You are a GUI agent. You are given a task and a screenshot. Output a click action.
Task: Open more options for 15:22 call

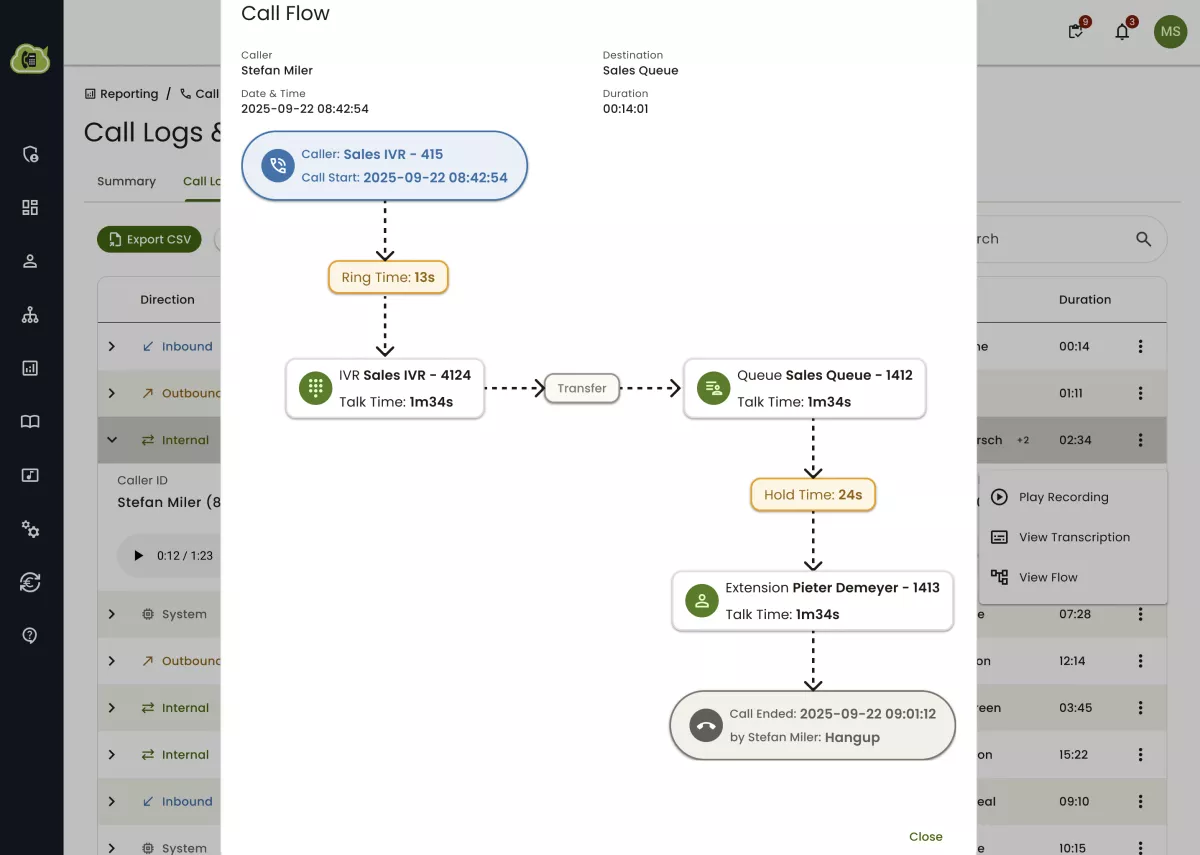click(1140, 755)
